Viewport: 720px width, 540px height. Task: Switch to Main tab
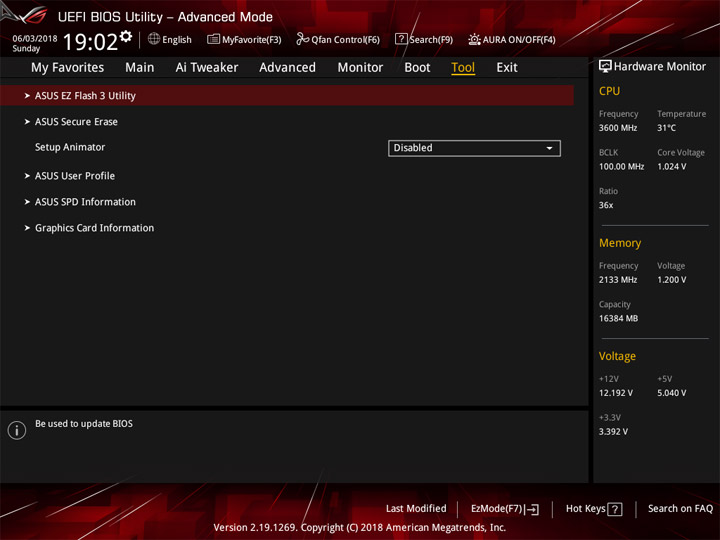coord(140,68)
